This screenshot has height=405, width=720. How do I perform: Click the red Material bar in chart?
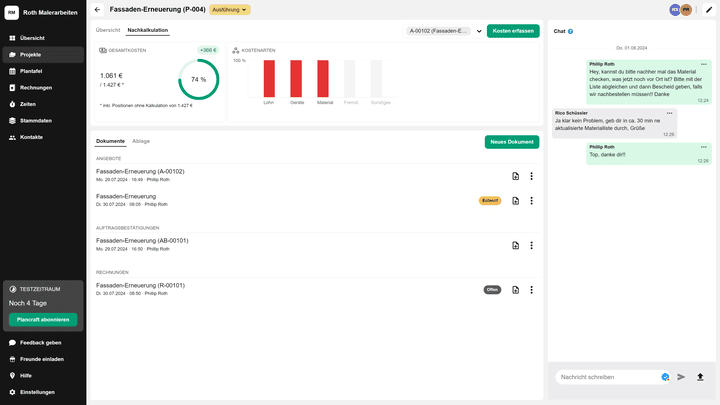[325, 78]
